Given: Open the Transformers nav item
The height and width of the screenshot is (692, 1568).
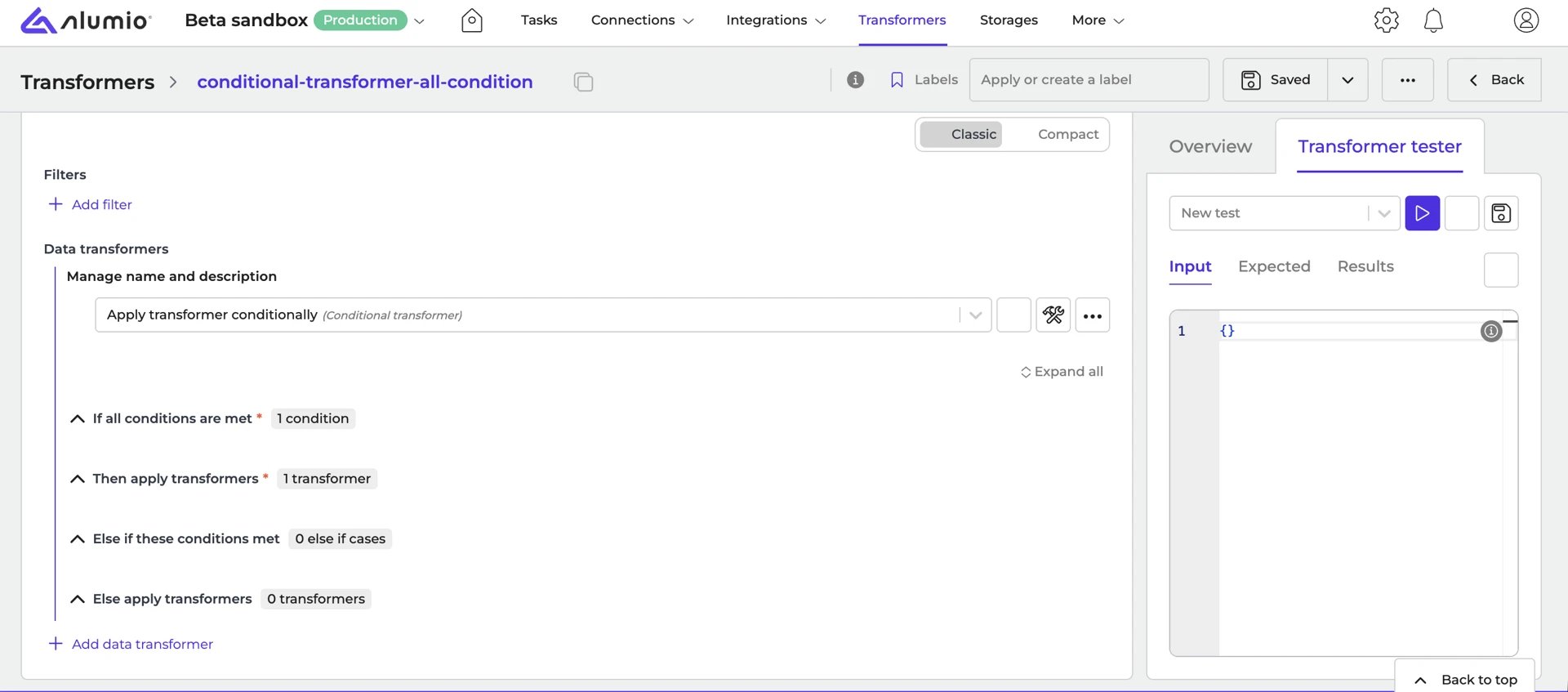Looking at the screenshot, I should pyautogui.click(x=902, y=20).
